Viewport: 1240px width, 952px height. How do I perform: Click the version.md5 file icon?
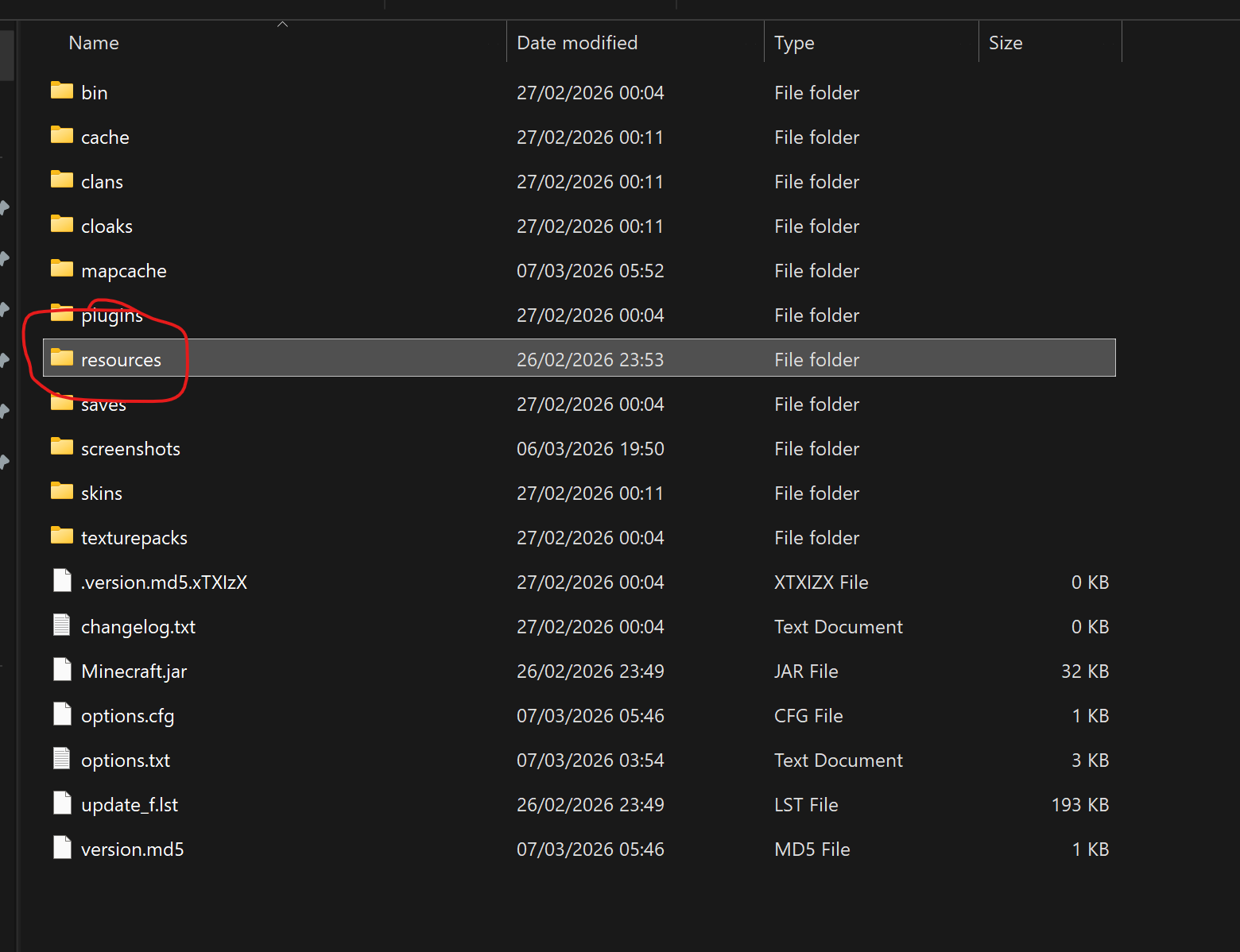tap(62, 848)
